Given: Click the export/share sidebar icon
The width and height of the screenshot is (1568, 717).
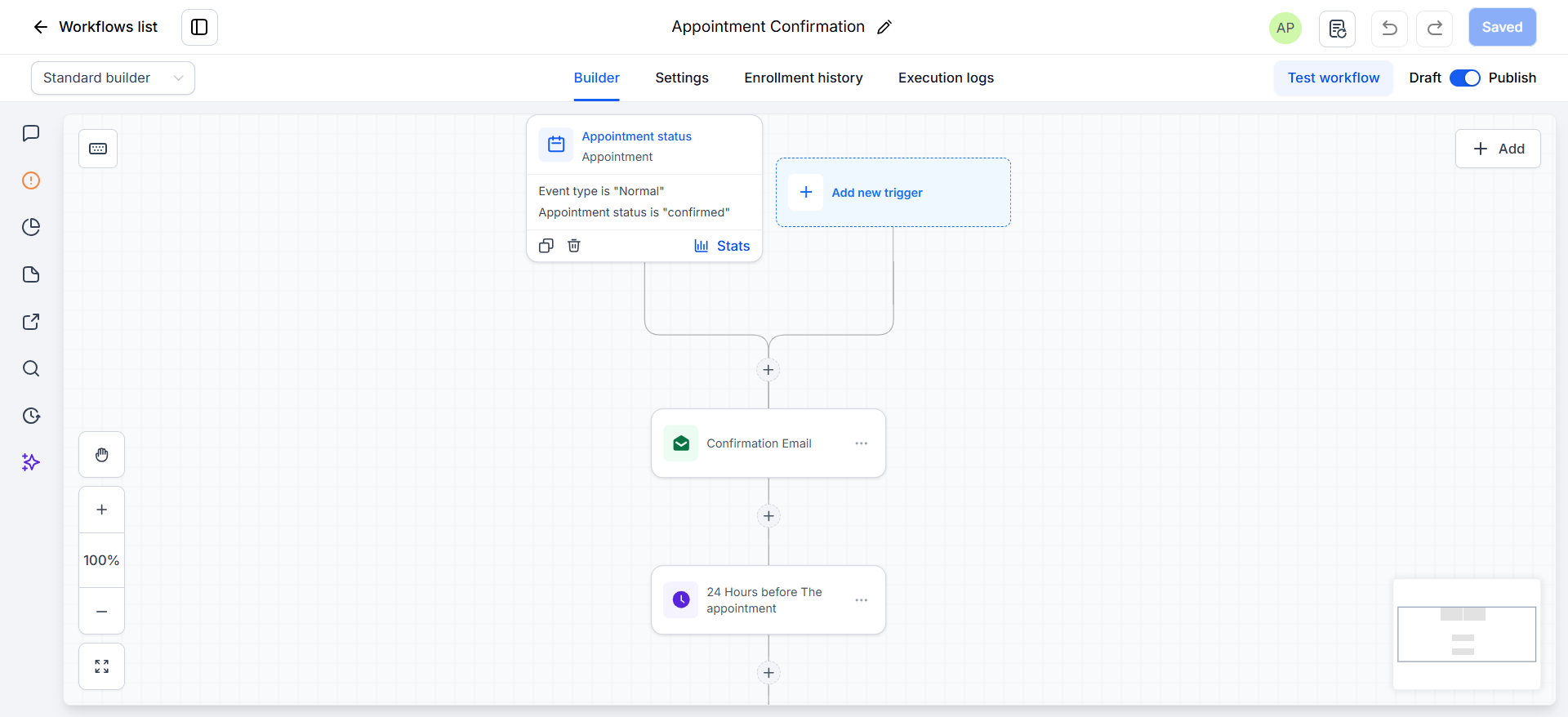Looking at the screenshot, I should click(x=31, y=322).
